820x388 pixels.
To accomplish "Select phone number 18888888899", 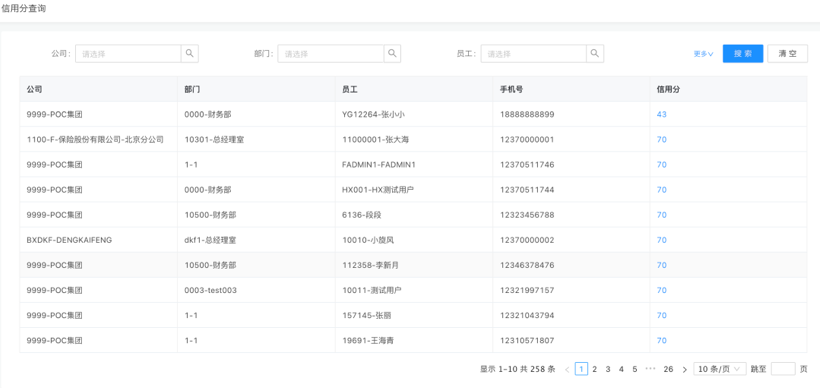I will click(527, 114).
